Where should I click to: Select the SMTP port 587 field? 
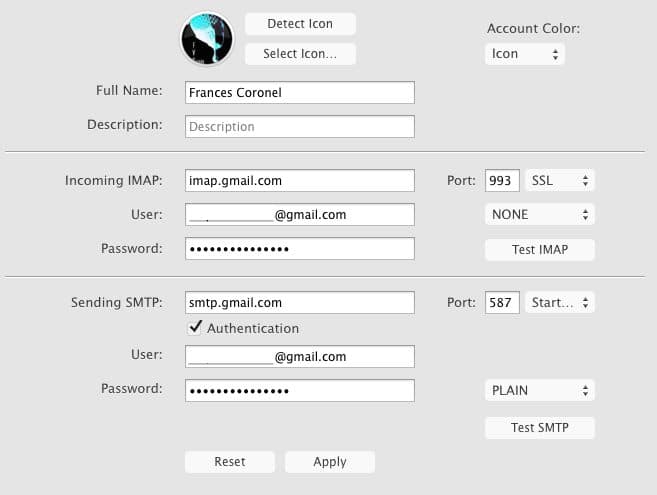tap(502, 302)
